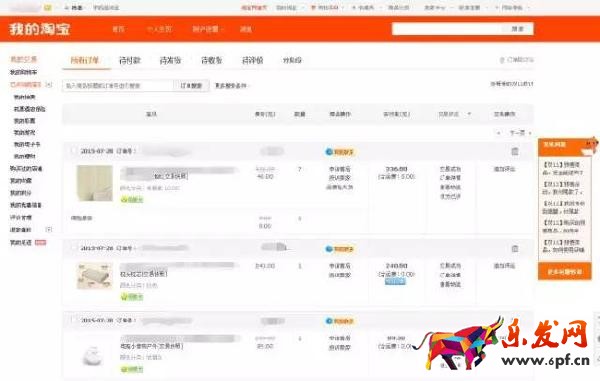The image size is (600, 381).
Task: Expand 更多筛选条件 filter options
Action: click(x=232, y=86)
